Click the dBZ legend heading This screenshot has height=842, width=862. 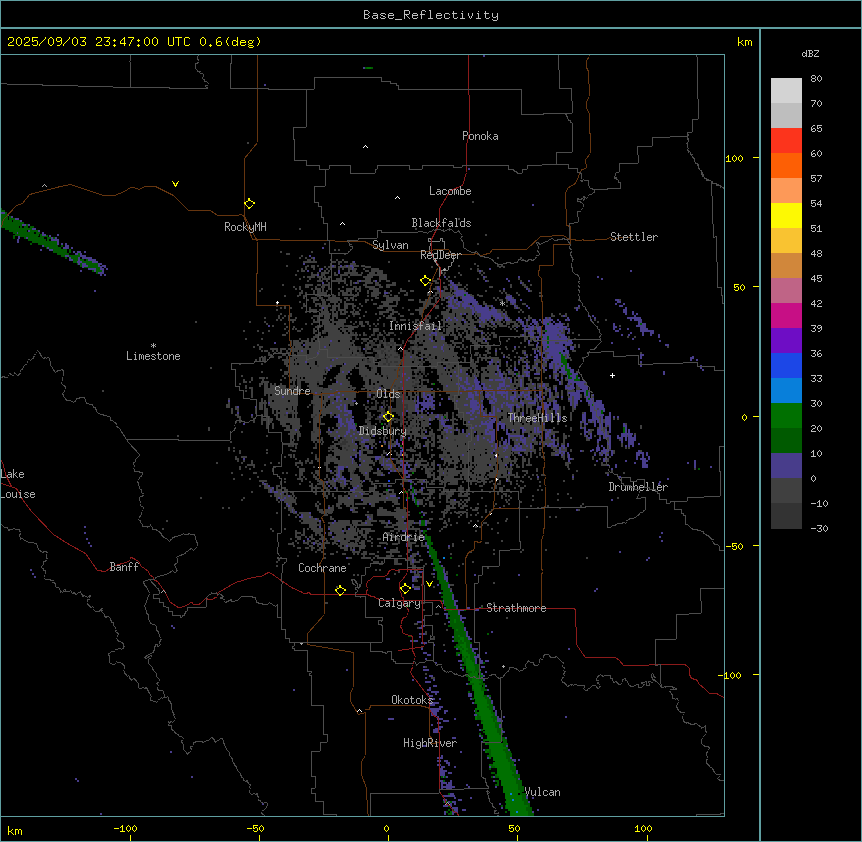[810, 53]
